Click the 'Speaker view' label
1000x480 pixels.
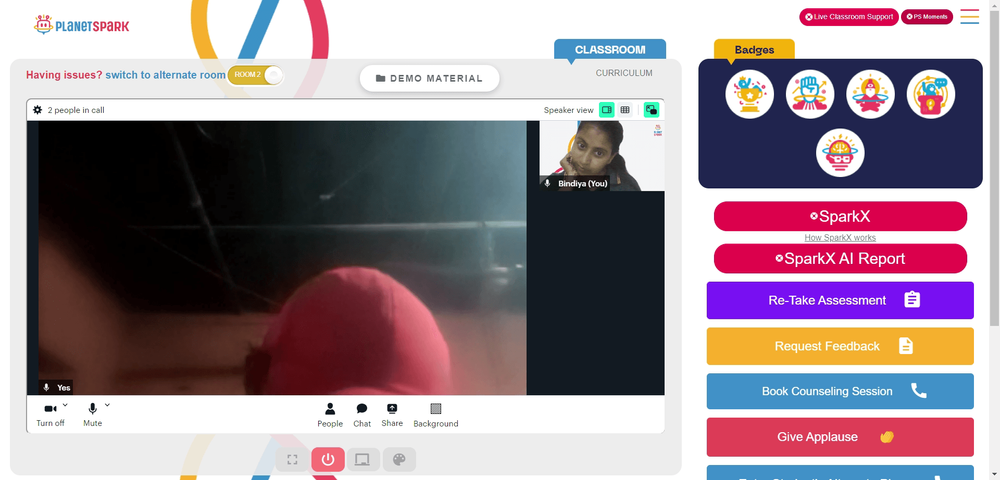(x=568, y=110)
